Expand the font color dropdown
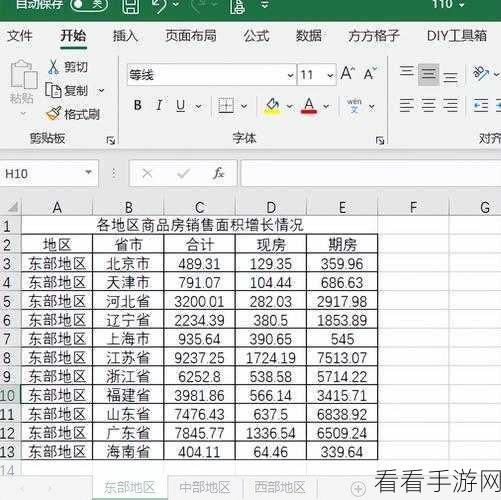Viewport: 501px width, 500px height. point(326,107)
